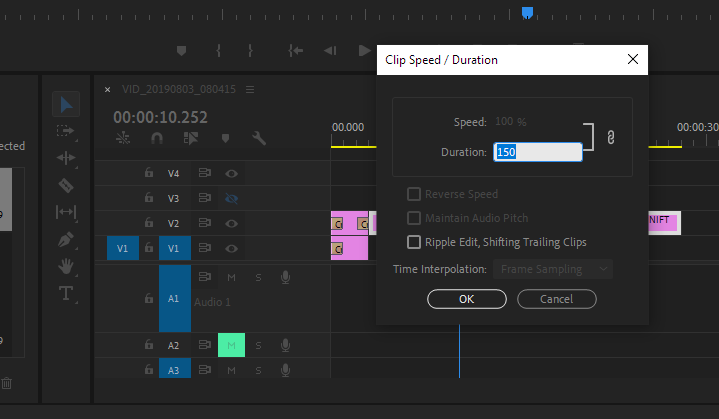Cancel the Clip Speed dialog
The width and height of the screenshot is (719, 419).
coord(557,299)
